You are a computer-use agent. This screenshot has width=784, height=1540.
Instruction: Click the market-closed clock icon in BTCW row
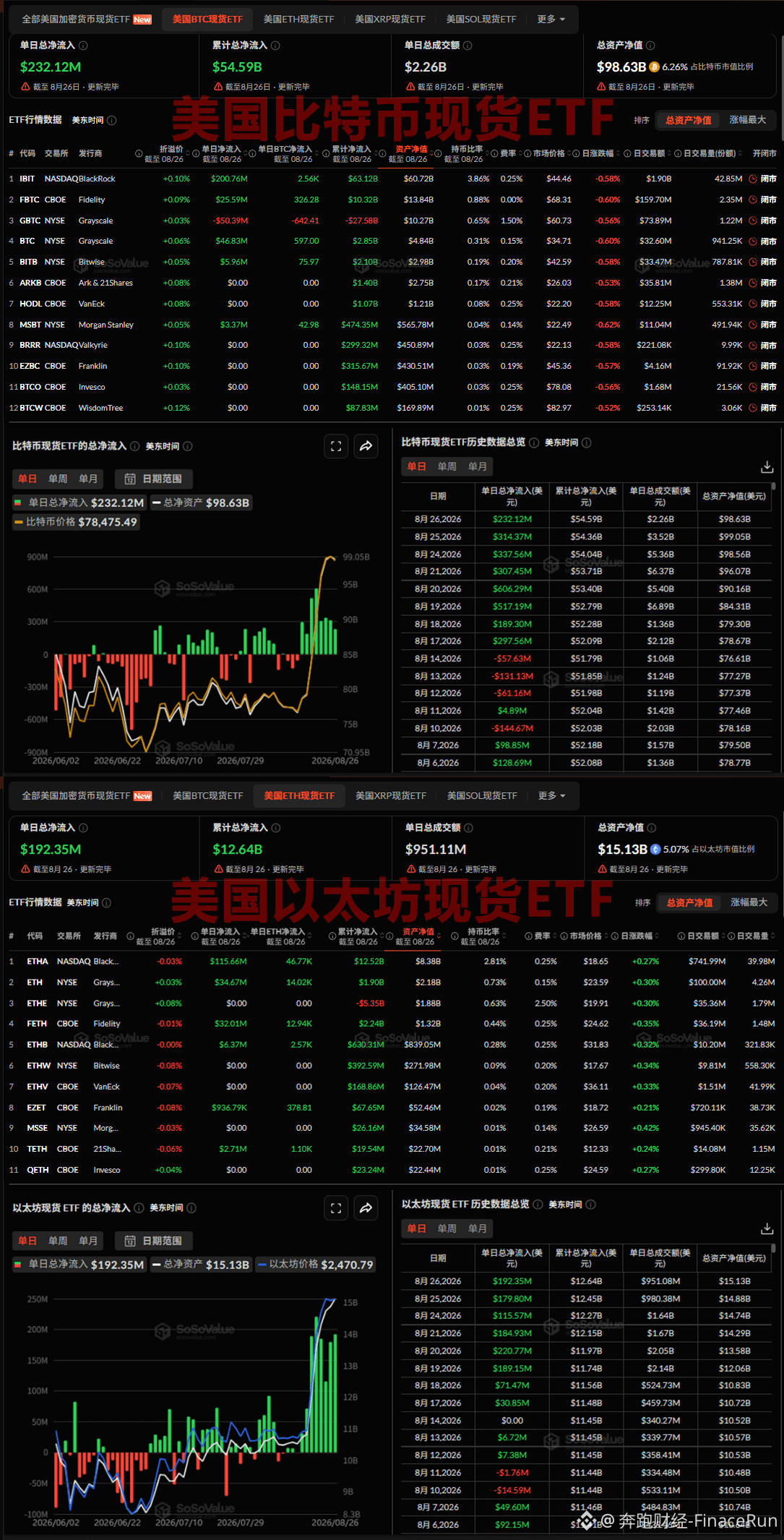[753, 408]
